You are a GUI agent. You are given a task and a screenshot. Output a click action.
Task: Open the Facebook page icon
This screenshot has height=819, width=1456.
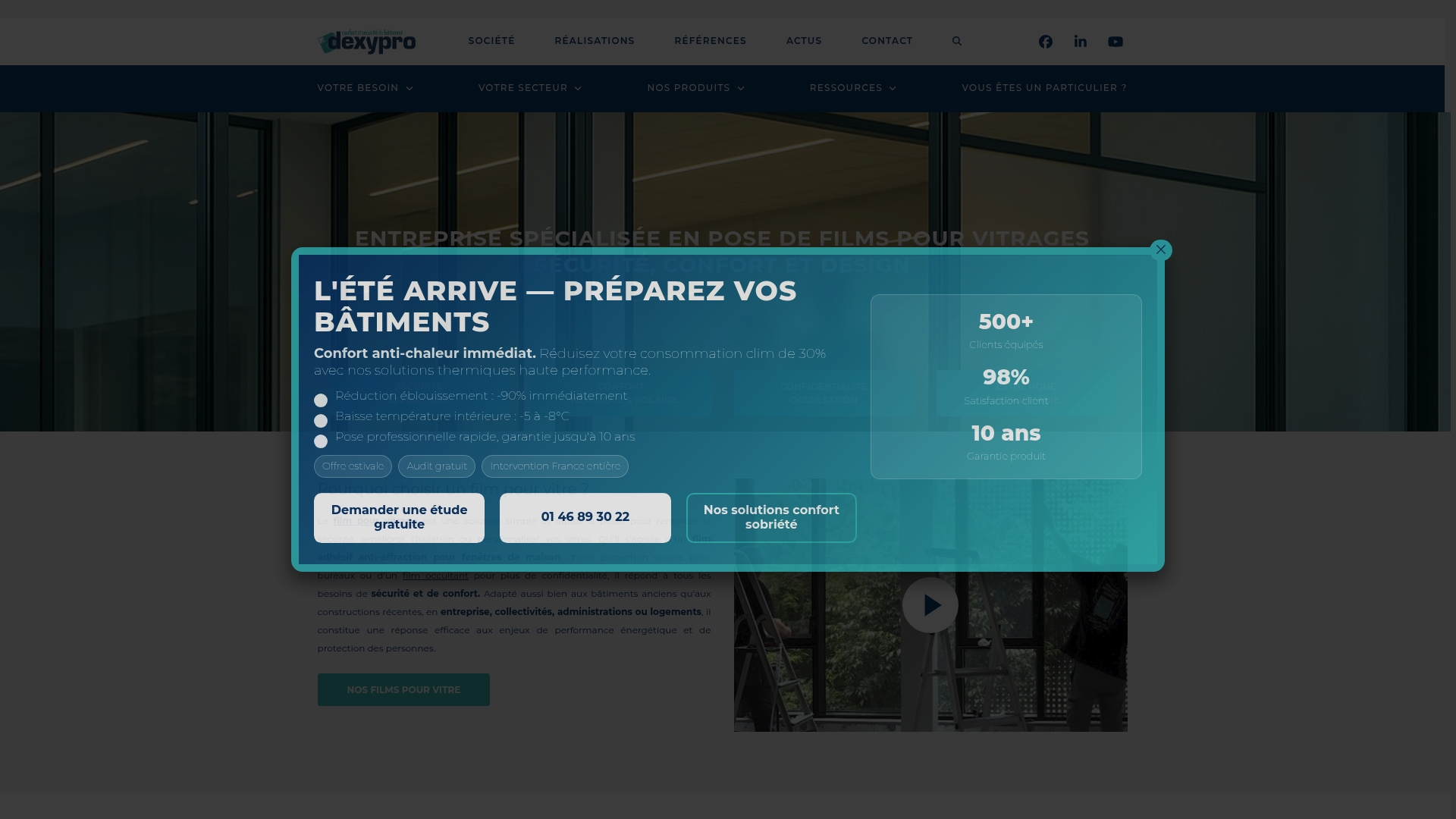(x=1045, y=42)
